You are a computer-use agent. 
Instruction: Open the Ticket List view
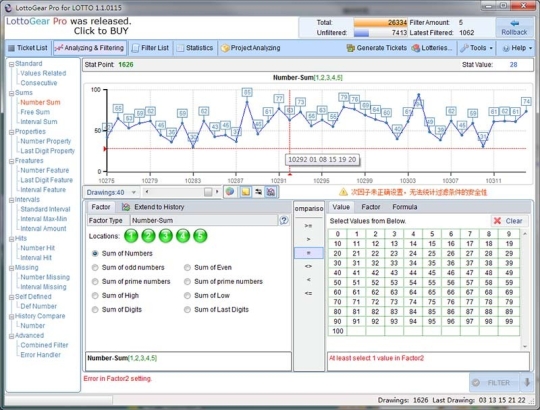pos(28,48)
